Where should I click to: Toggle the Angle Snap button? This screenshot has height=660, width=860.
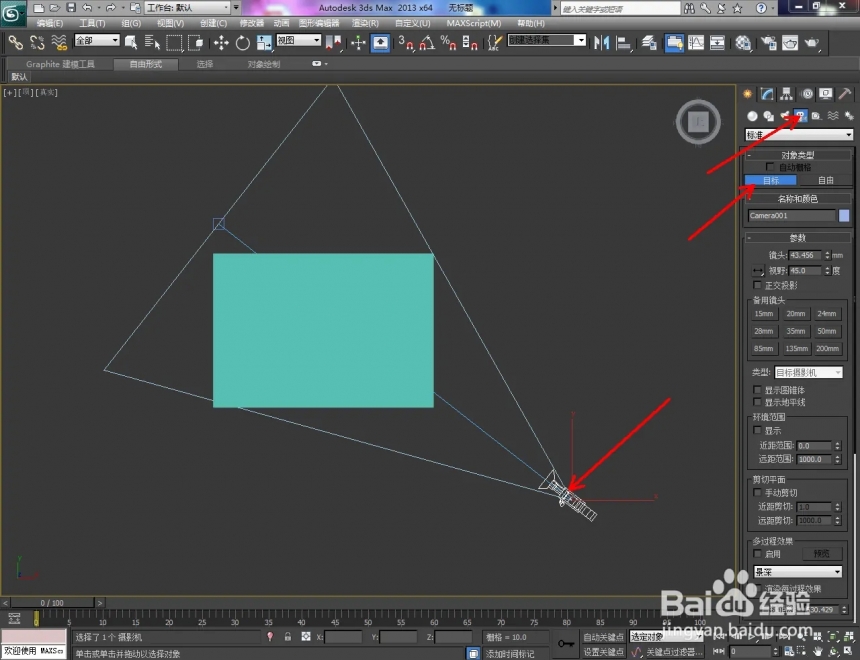pyautogui.click(x=427, y=42)
